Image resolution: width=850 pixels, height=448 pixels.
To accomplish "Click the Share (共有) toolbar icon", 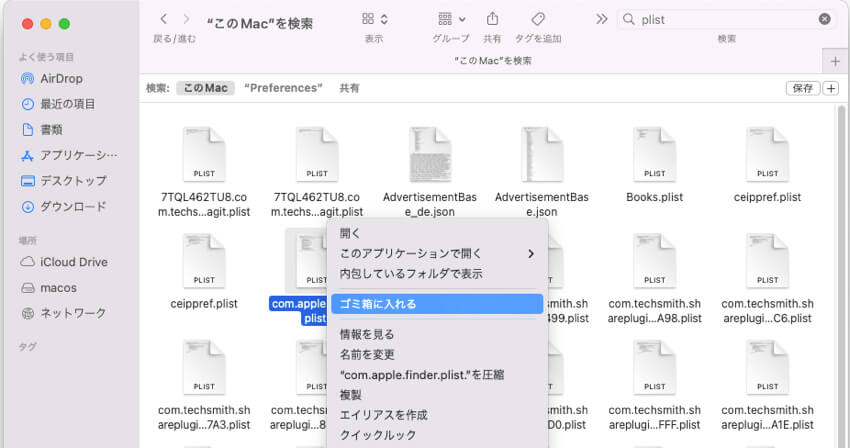I will [x=492, y=19].
